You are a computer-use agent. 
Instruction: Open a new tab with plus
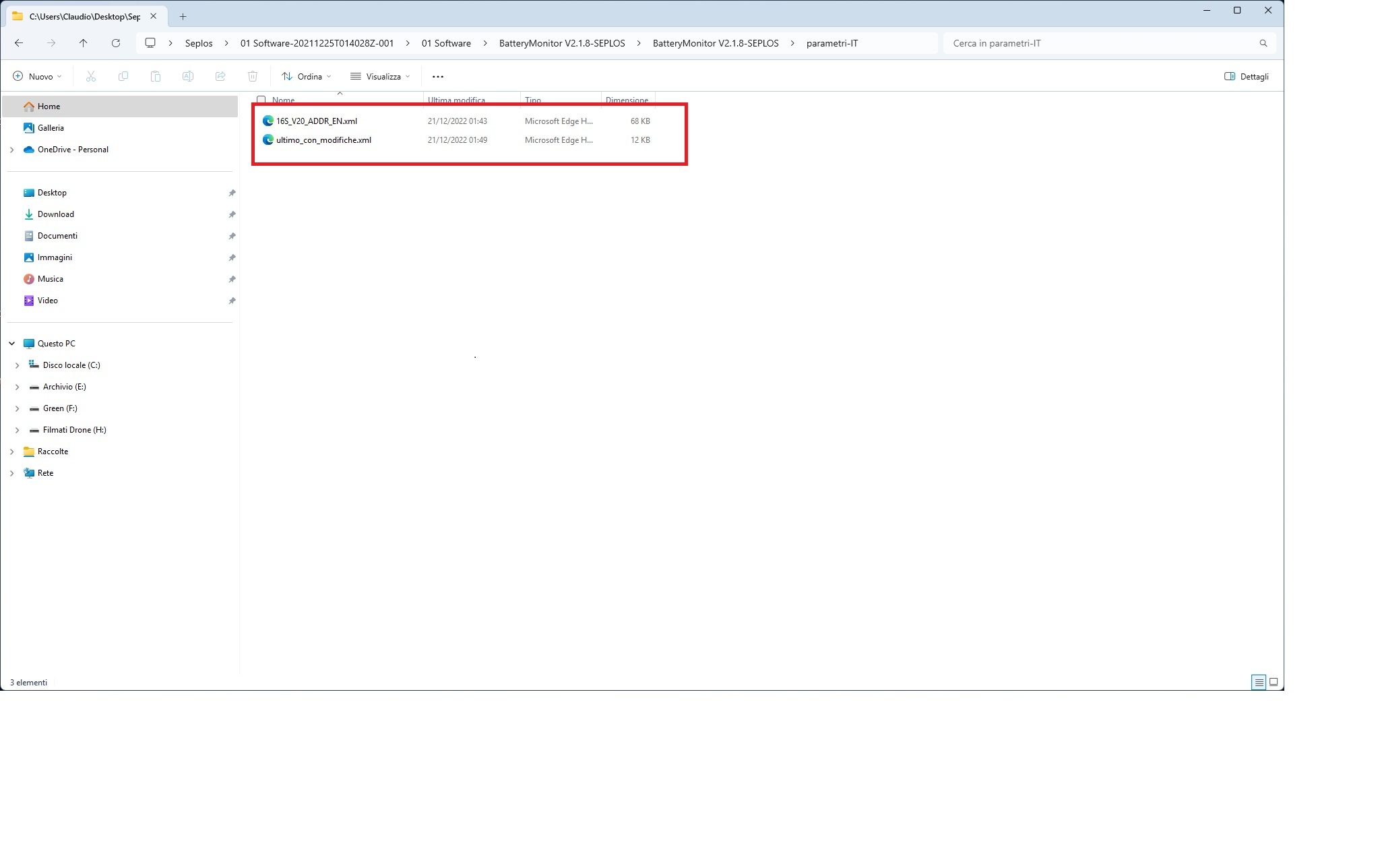[x=183, y=16]
